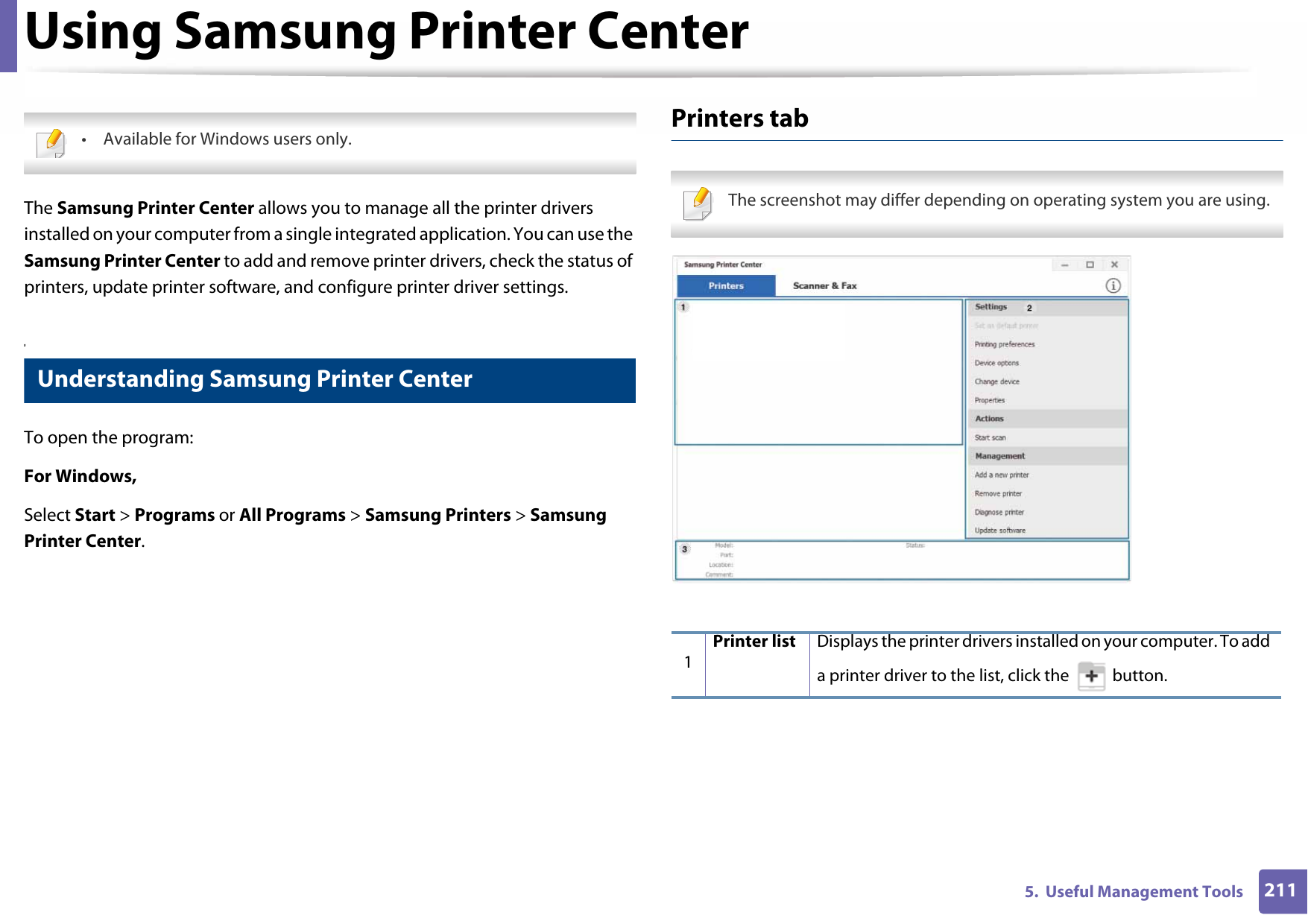
Task: Click the note icon beside screenshot disclaimer
Action: tap(698, 203)
